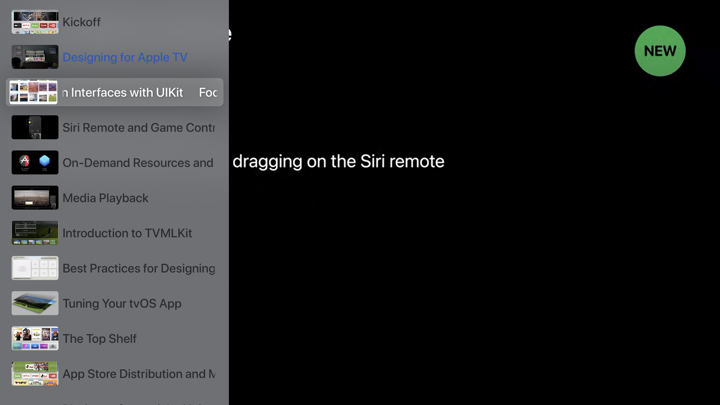Select the Kickoff thumbnail image
The image size is (720, 405).
(x=35, y=22)
